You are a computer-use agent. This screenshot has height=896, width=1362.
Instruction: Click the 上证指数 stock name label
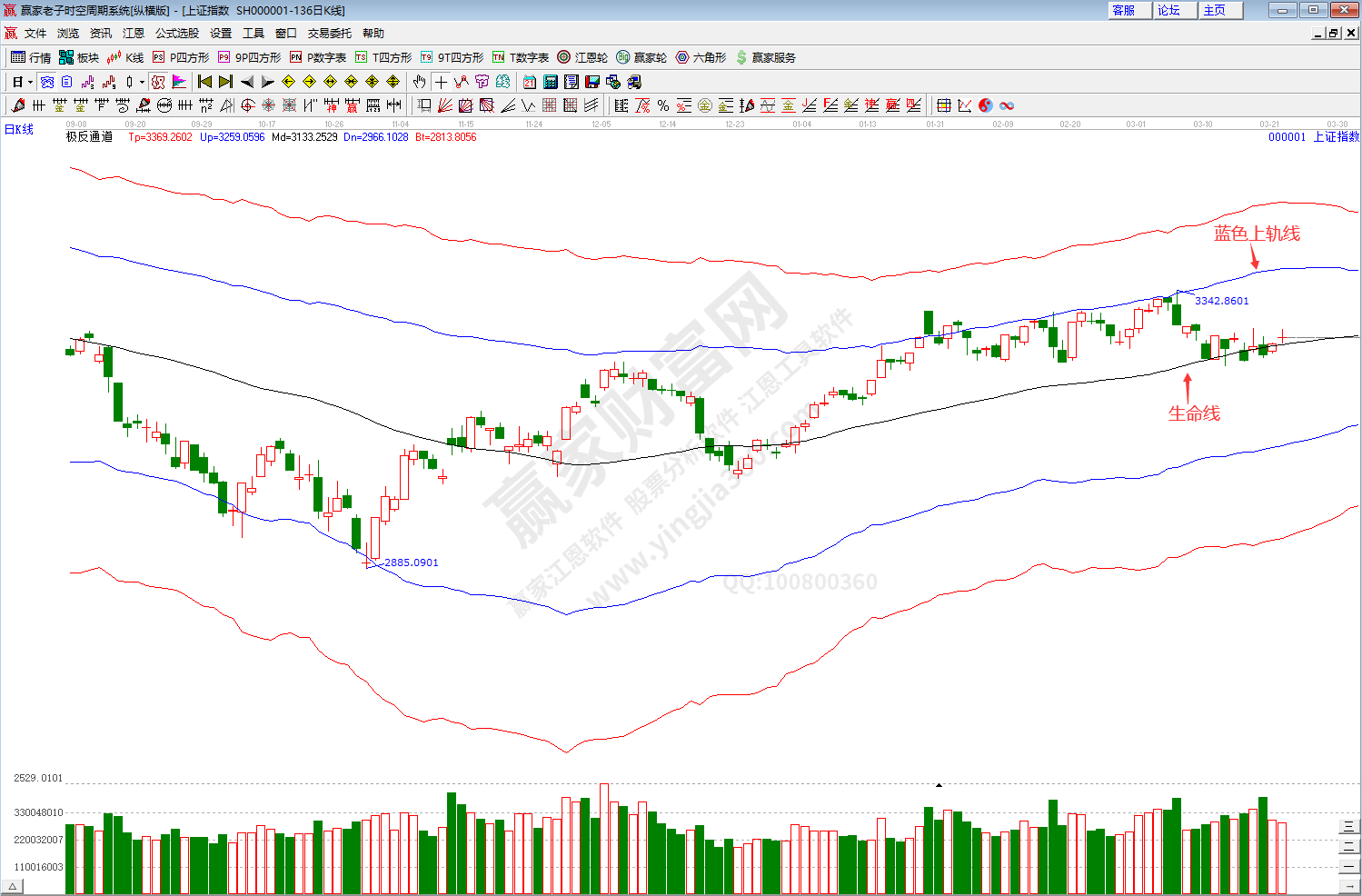click(x=1337, y=137)
